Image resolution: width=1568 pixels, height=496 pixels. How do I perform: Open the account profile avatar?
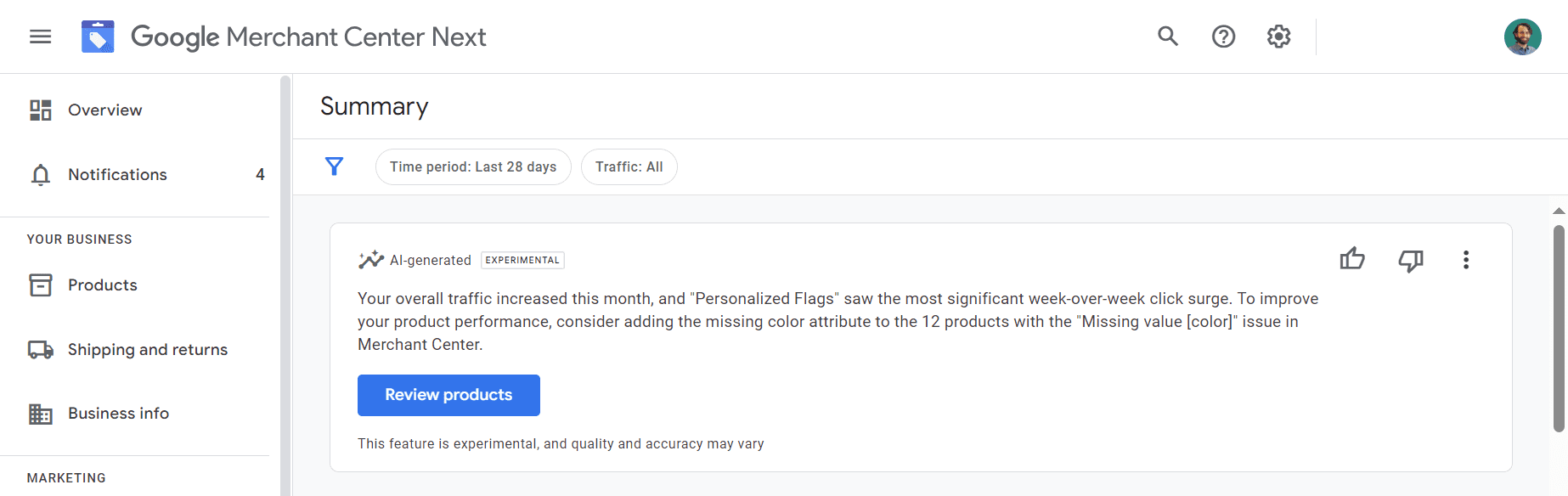pyautogui.click(x=1522, y=37)
